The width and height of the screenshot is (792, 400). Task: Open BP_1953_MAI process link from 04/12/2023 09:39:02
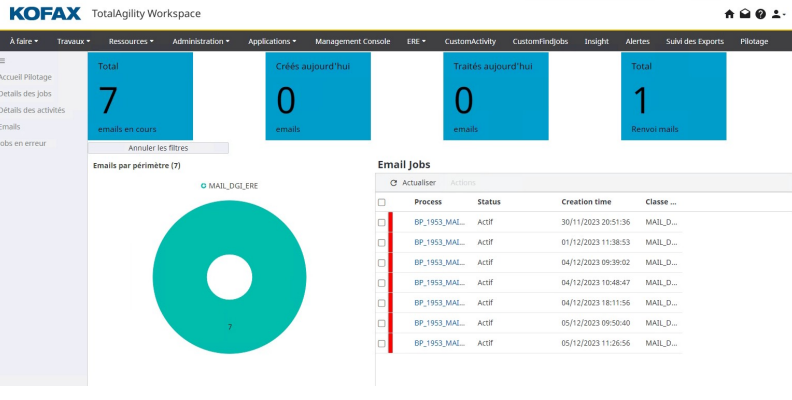439,262
